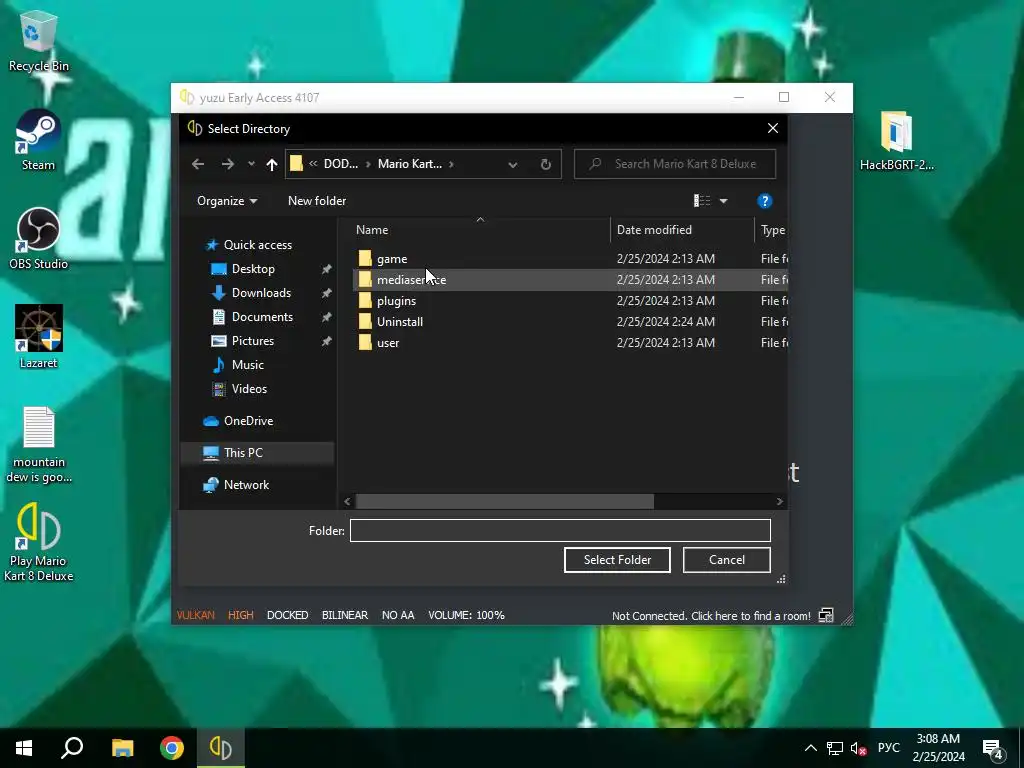1024x768 pixels.
Task: Open Google Chrome from the taskbar
Action: pyautogui.click(x=172, y=748)
